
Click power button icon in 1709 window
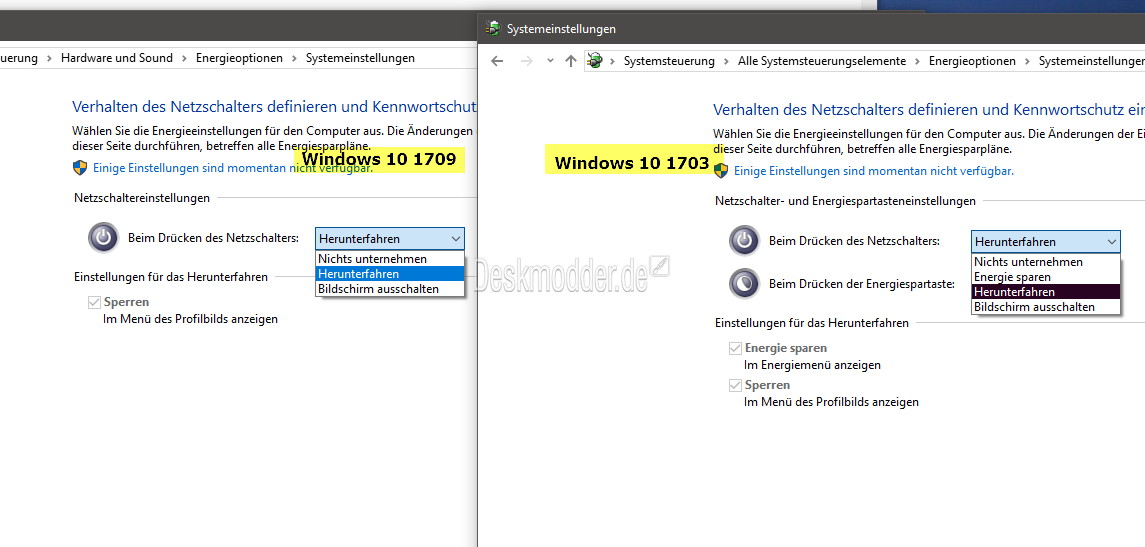pos(103,237)
